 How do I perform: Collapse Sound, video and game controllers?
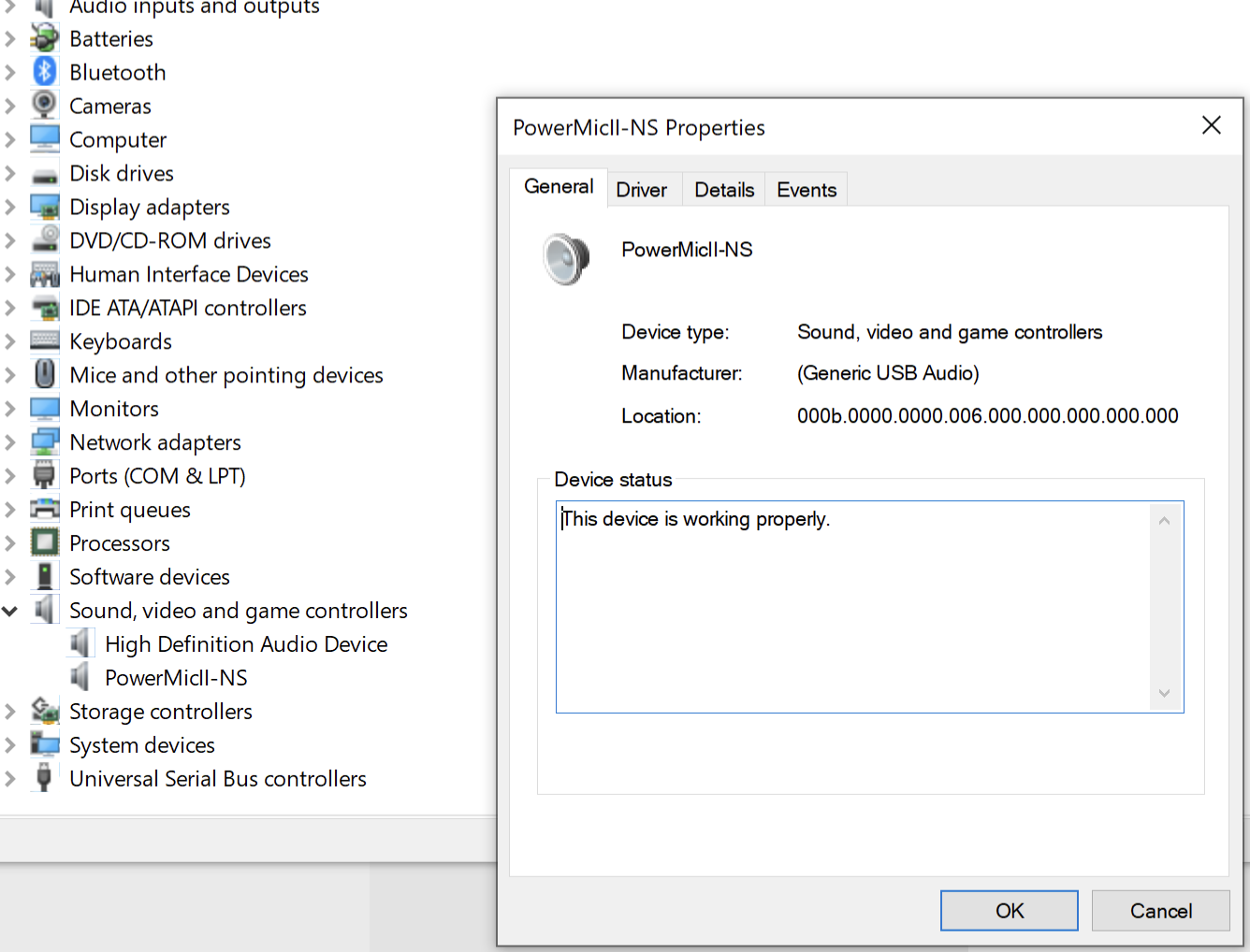click(x=10, y=612)
